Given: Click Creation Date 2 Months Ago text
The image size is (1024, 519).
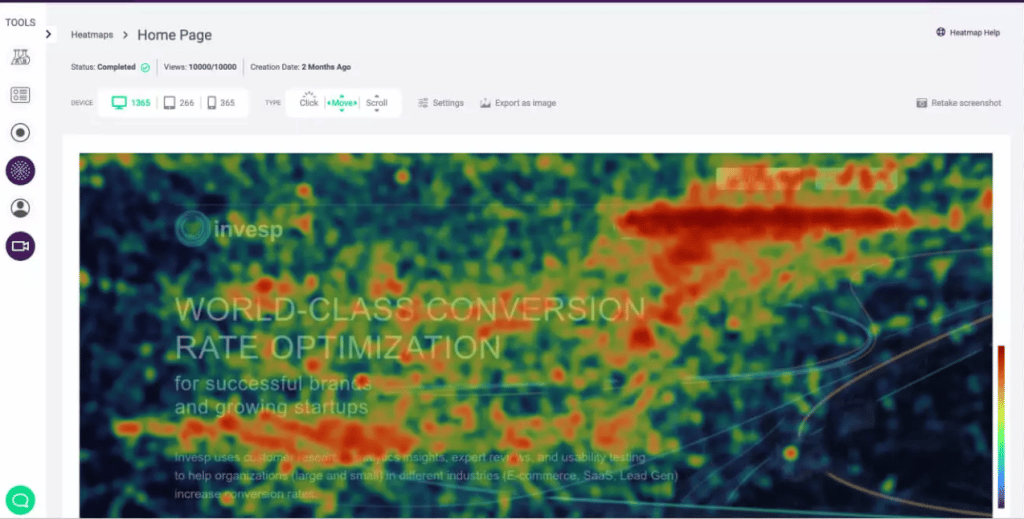Looking at the screenshot, I should point(300,67).
